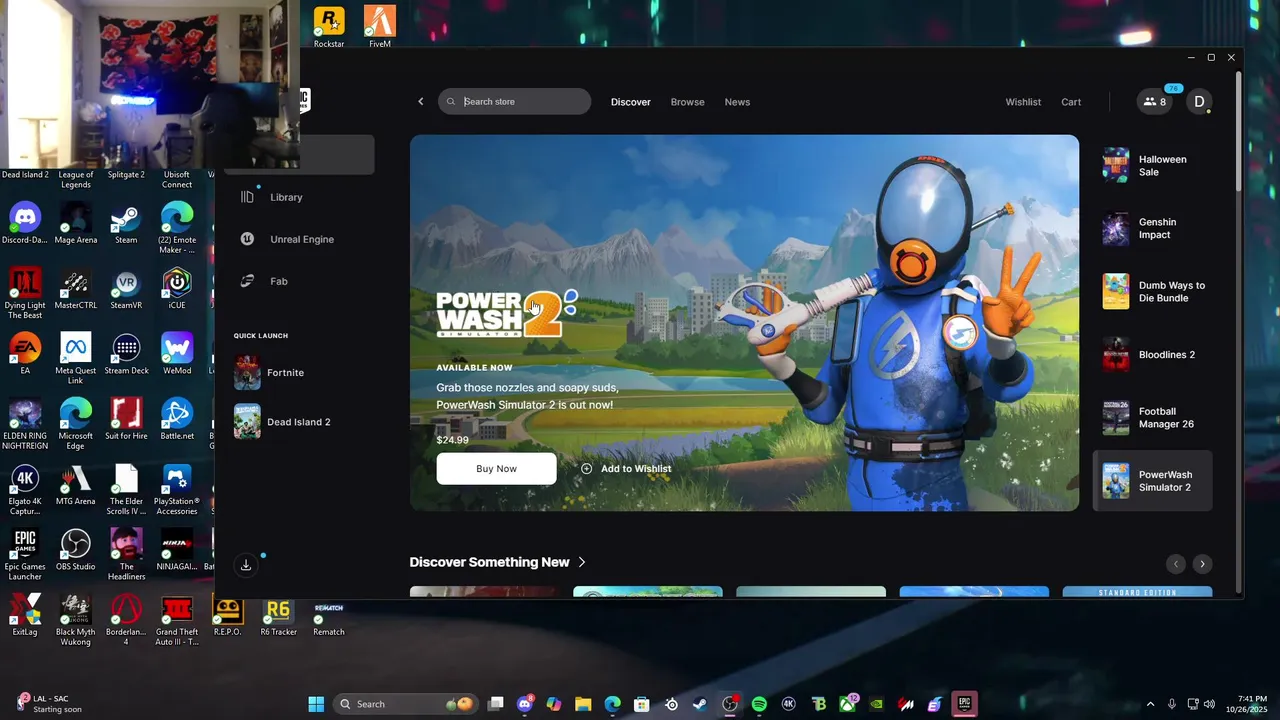Select the Grand Theft Auto III desktop icon
The width and height of the screenshot is (1280, 720).
tap(177, 620)
